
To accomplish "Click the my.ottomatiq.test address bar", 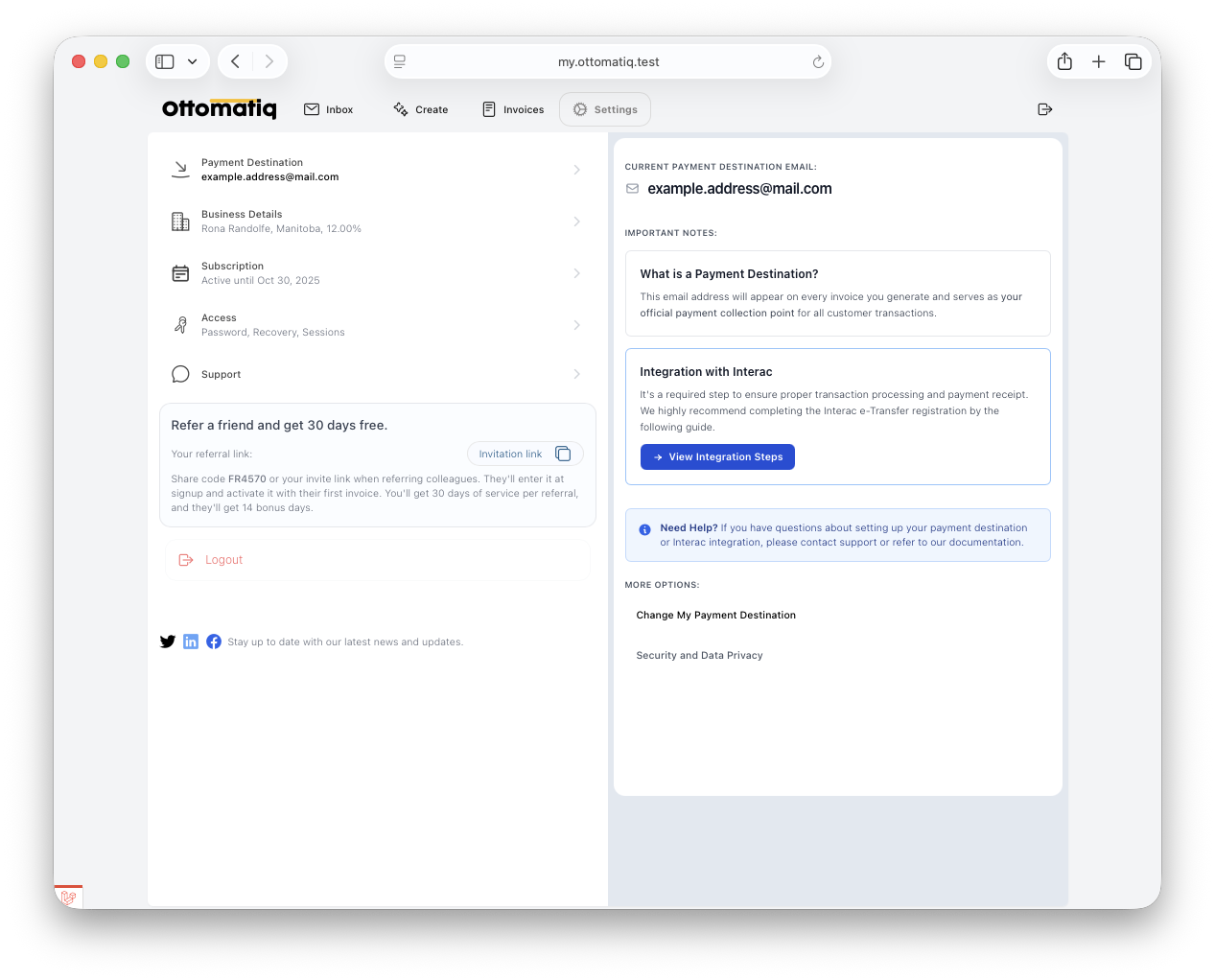I will (608, 61).
